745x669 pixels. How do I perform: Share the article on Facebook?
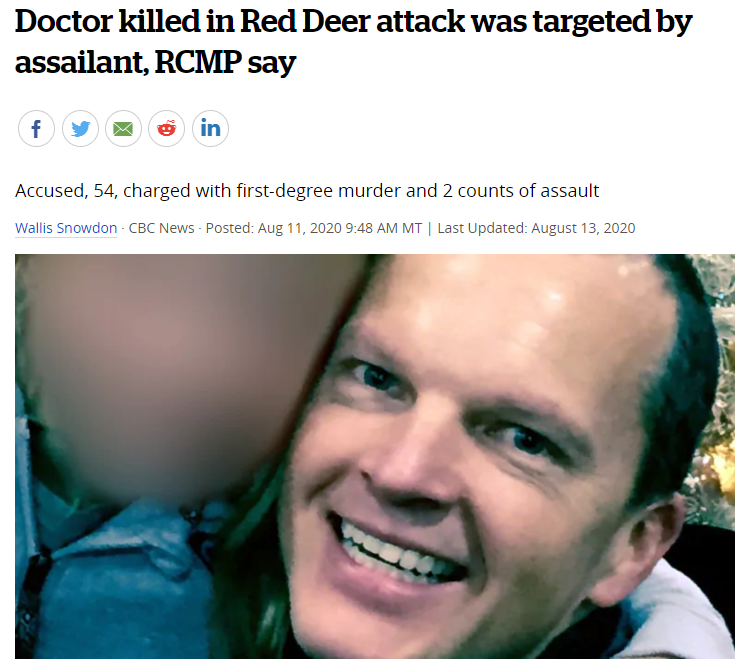[36, 128]
